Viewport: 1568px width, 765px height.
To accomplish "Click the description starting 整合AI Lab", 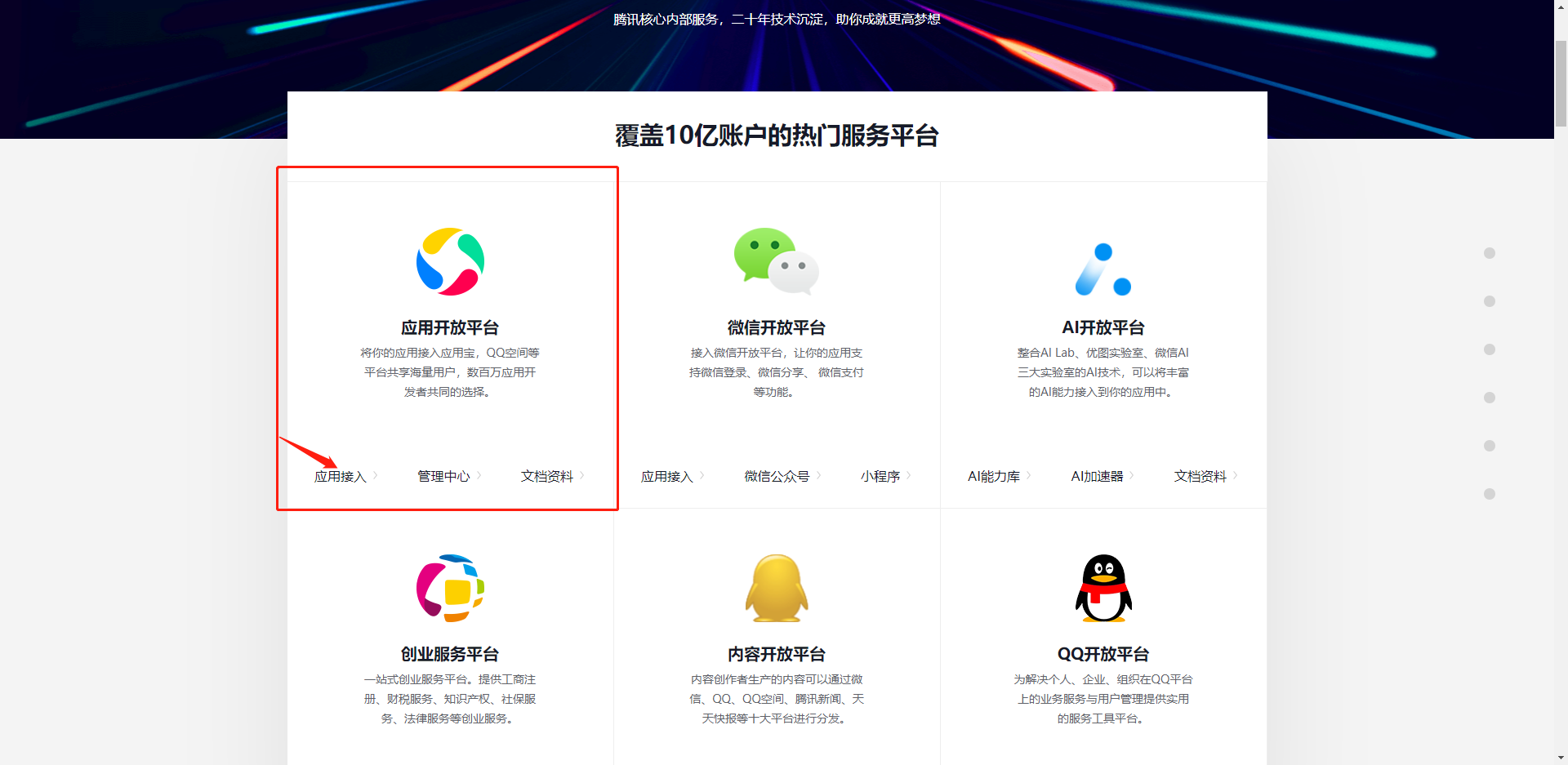I will (x=1103, y=372).
